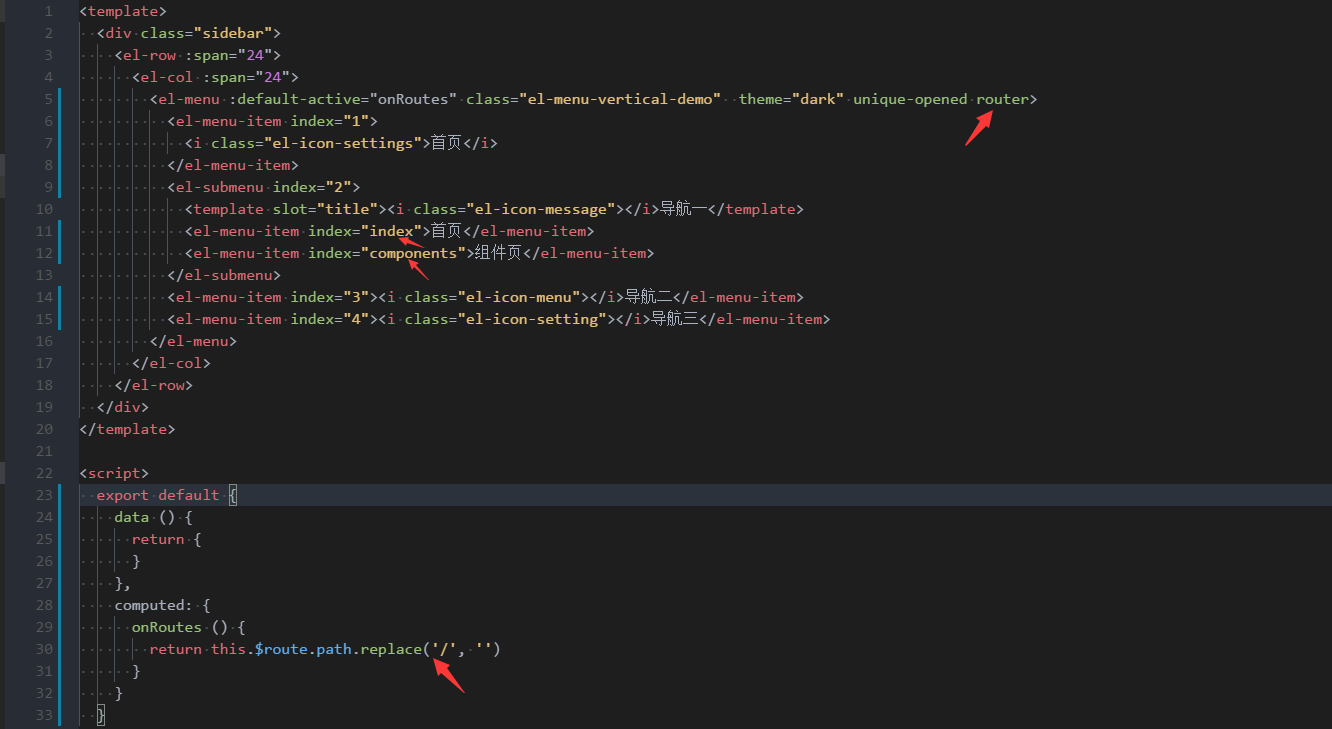Click the export keyword
1332x729 pixels.
(123, 495)
